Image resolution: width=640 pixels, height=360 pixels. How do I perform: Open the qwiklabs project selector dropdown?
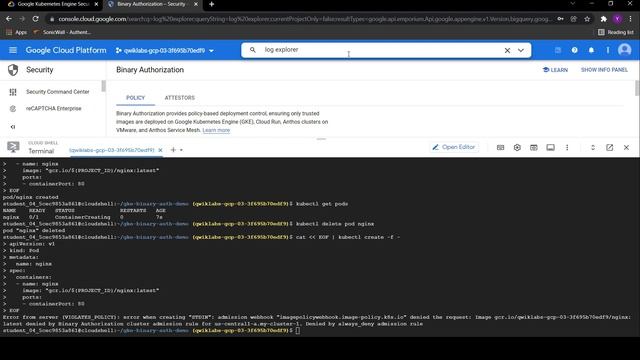point(164,51)
